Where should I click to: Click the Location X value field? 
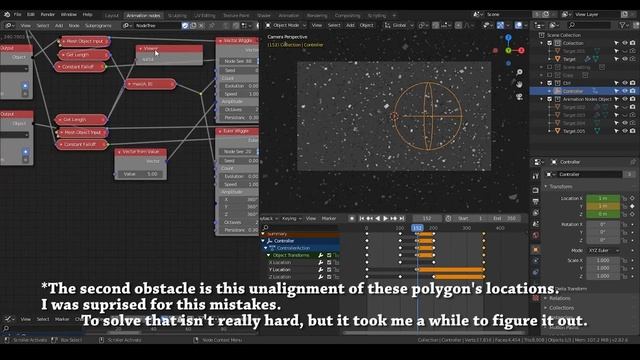coord(603,198)
